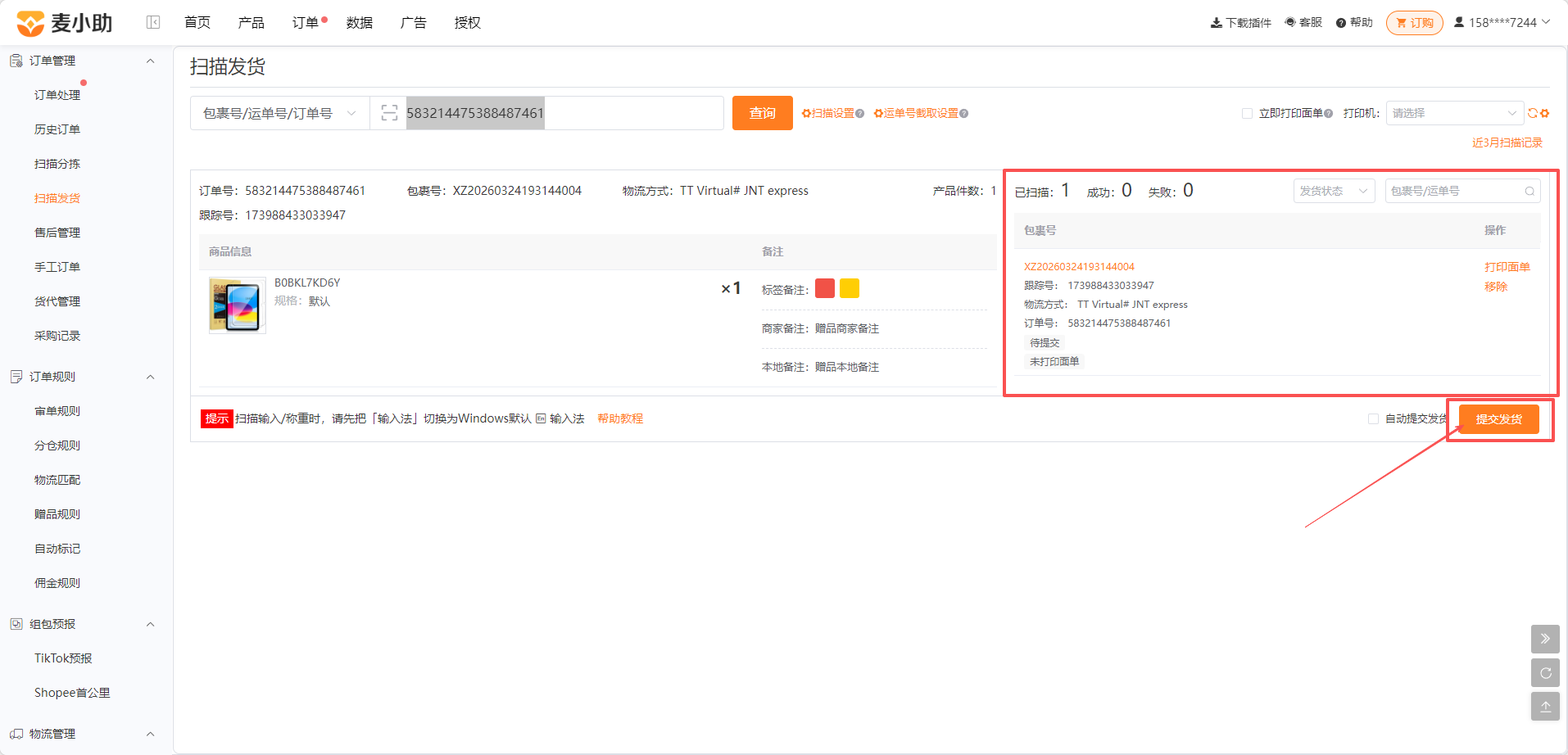Click 移除 link
The image size is (1568, 755).
1496,287
